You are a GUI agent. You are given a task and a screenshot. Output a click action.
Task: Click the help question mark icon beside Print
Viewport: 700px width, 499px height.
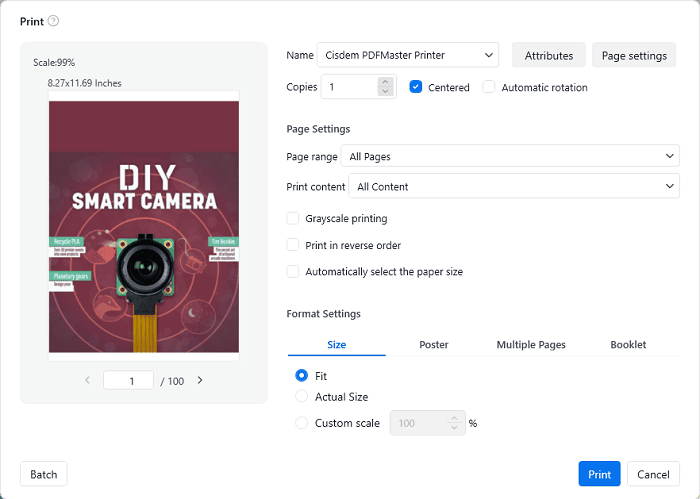click(53, 21)
